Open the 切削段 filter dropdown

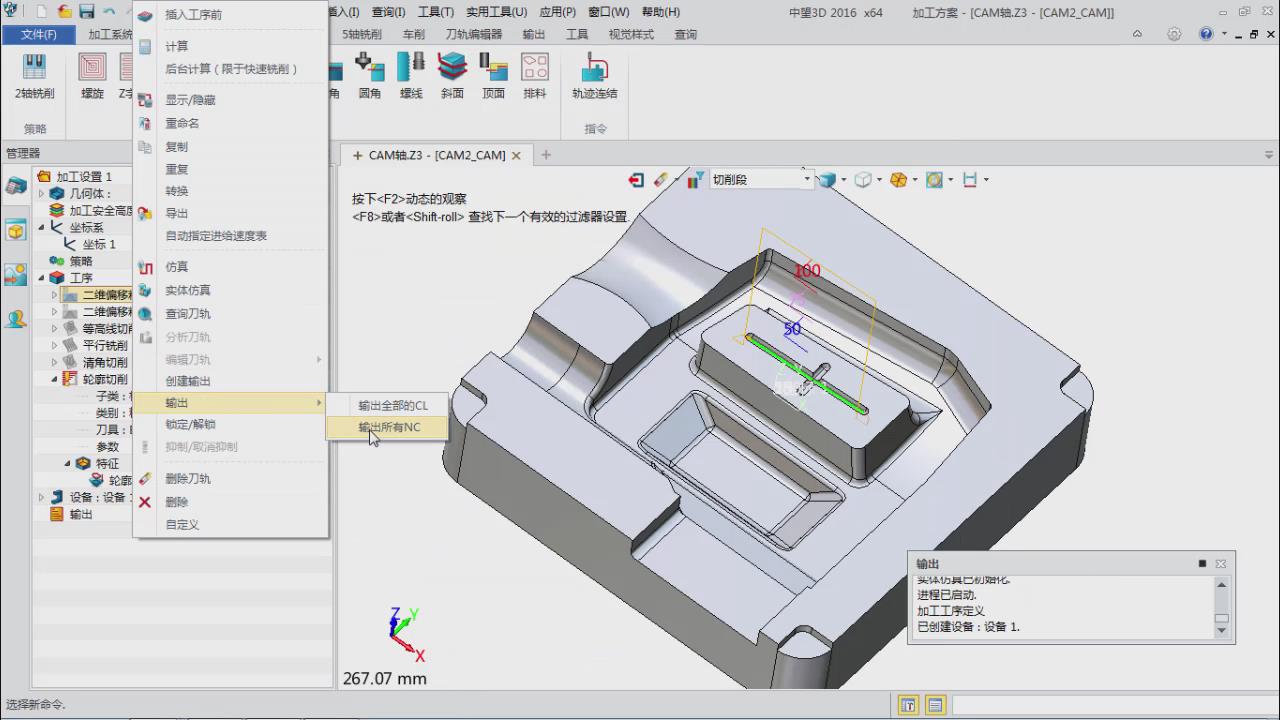pos(806,180)
